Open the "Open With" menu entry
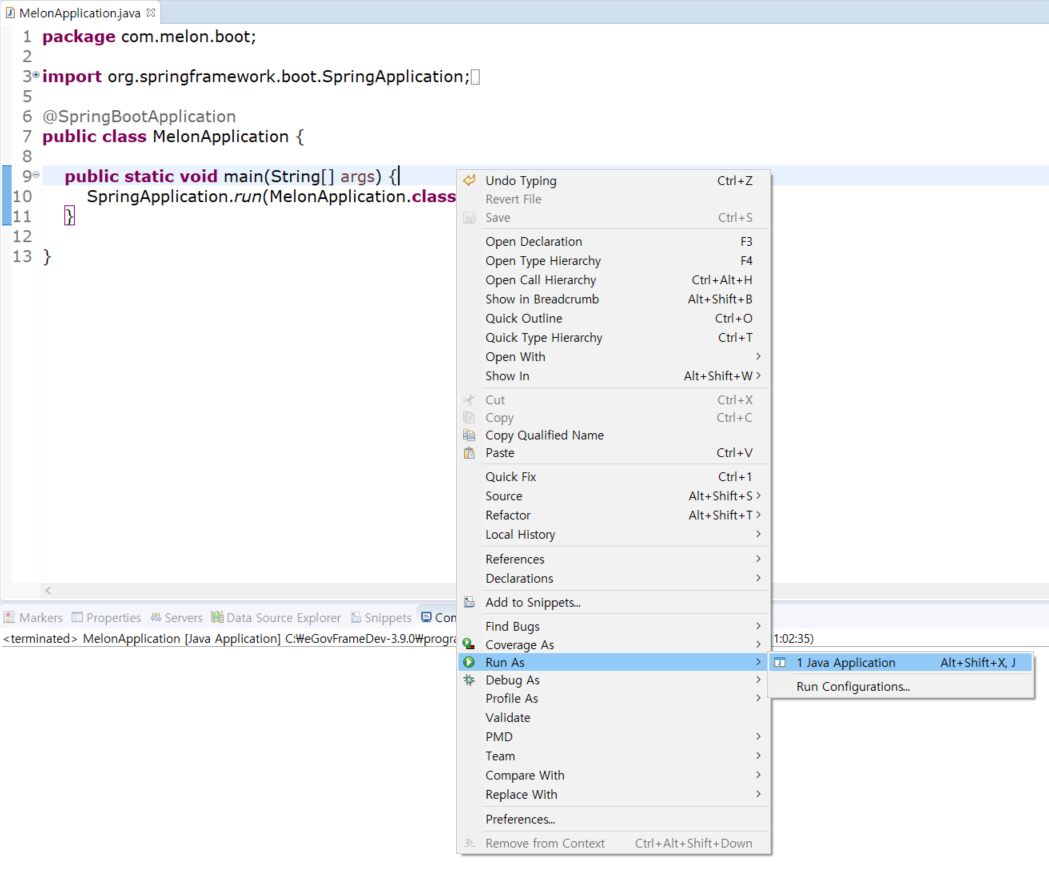Viewport: 1049px width, 873px height. coord(516,357)
